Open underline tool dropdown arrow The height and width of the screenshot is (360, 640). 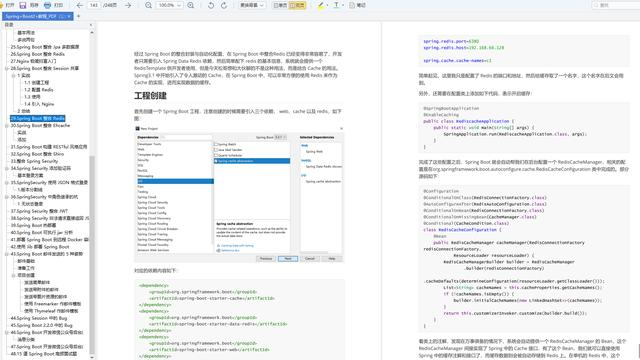pos(342,5)
